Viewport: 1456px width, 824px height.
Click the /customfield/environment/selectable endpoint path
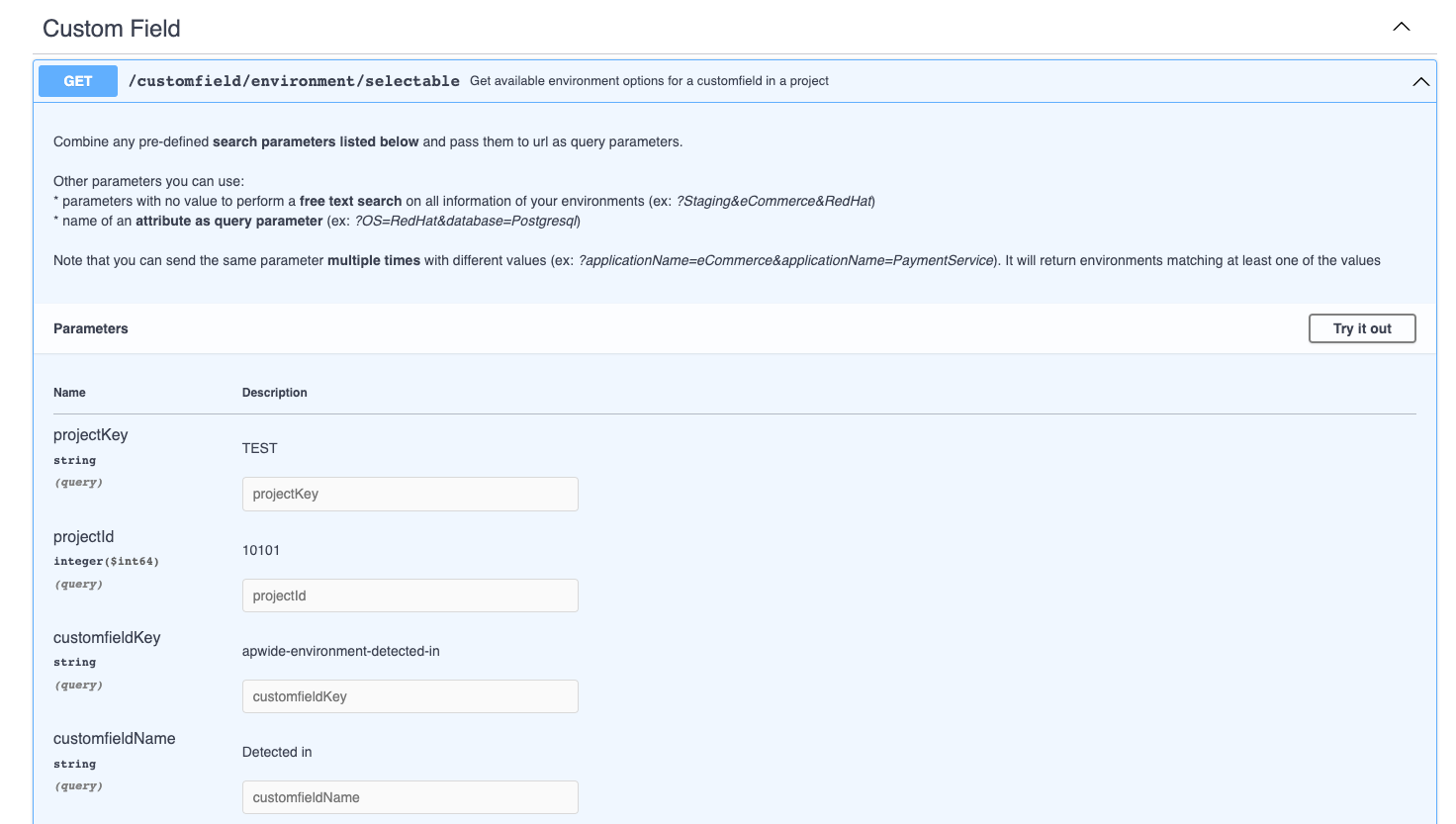(294, 81)
